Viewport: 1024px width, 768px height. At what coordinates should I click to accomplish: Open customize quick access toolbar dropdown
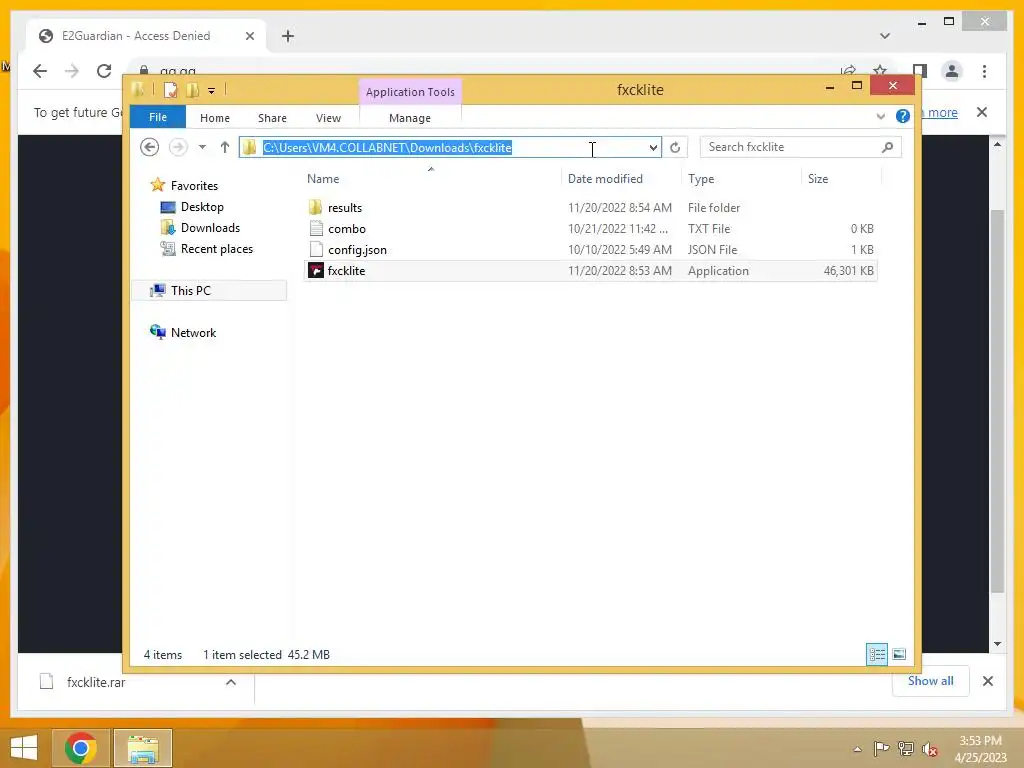click(212, 91)
